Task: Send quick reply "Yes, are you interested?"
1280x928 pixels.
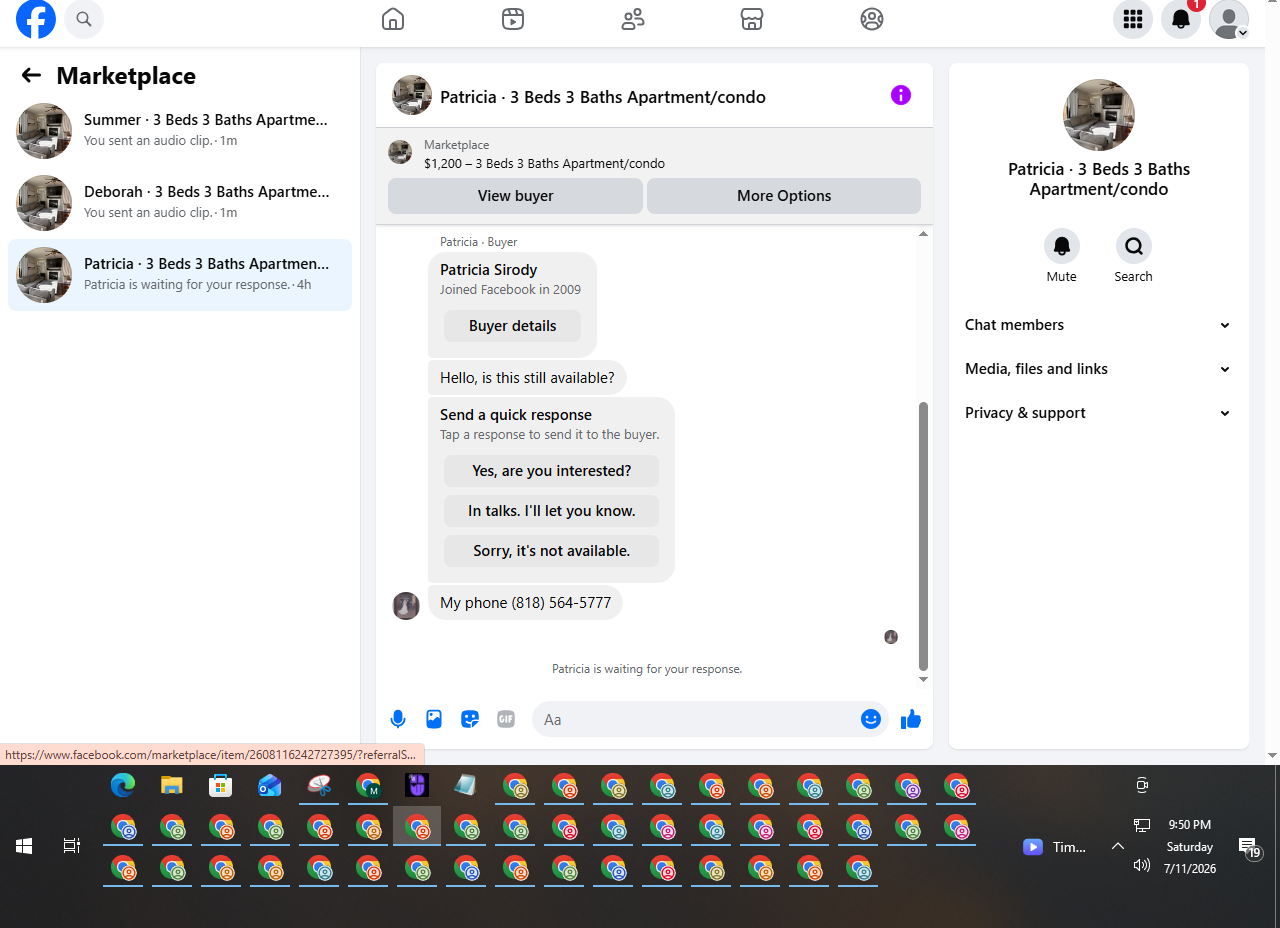Action: pos(551,471)
